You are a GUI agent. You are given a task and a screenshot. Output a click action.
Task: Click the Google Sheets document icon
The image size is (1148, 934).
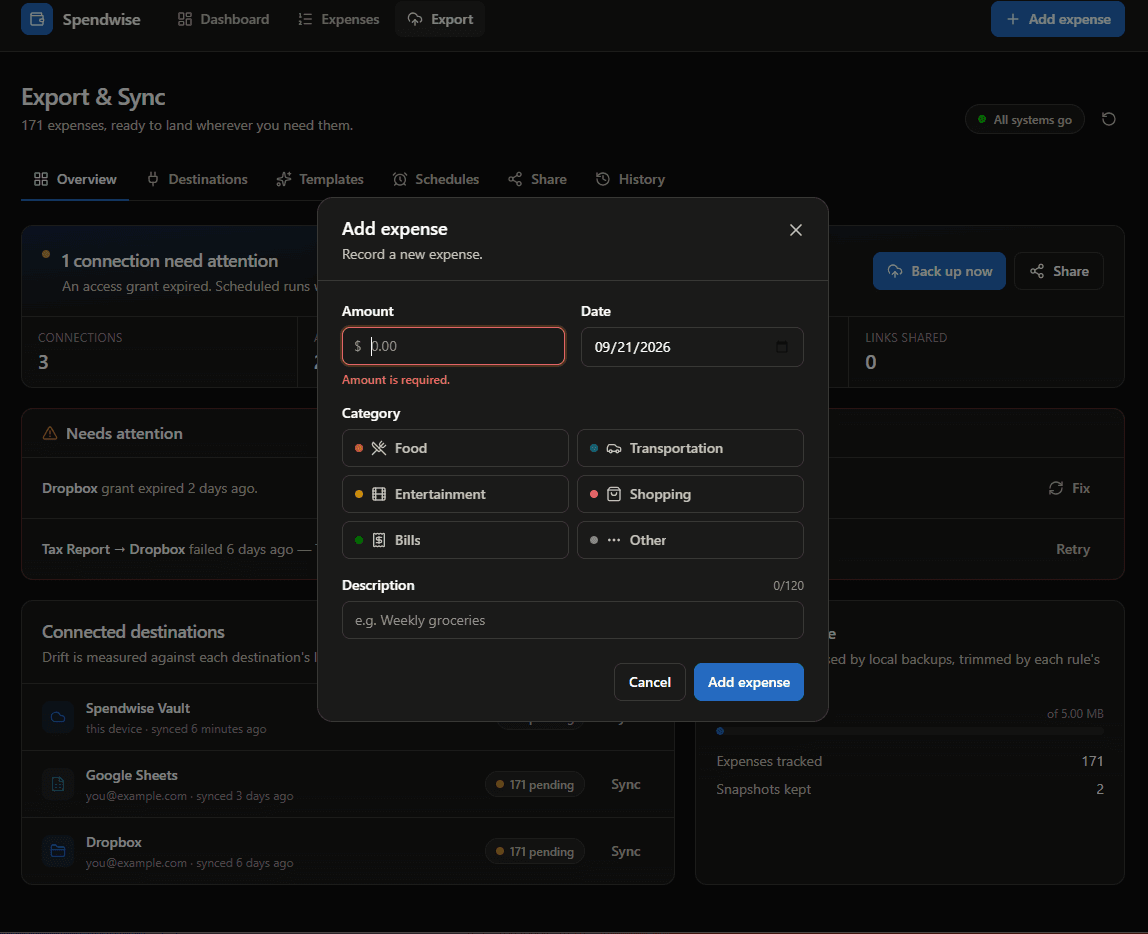58,784
